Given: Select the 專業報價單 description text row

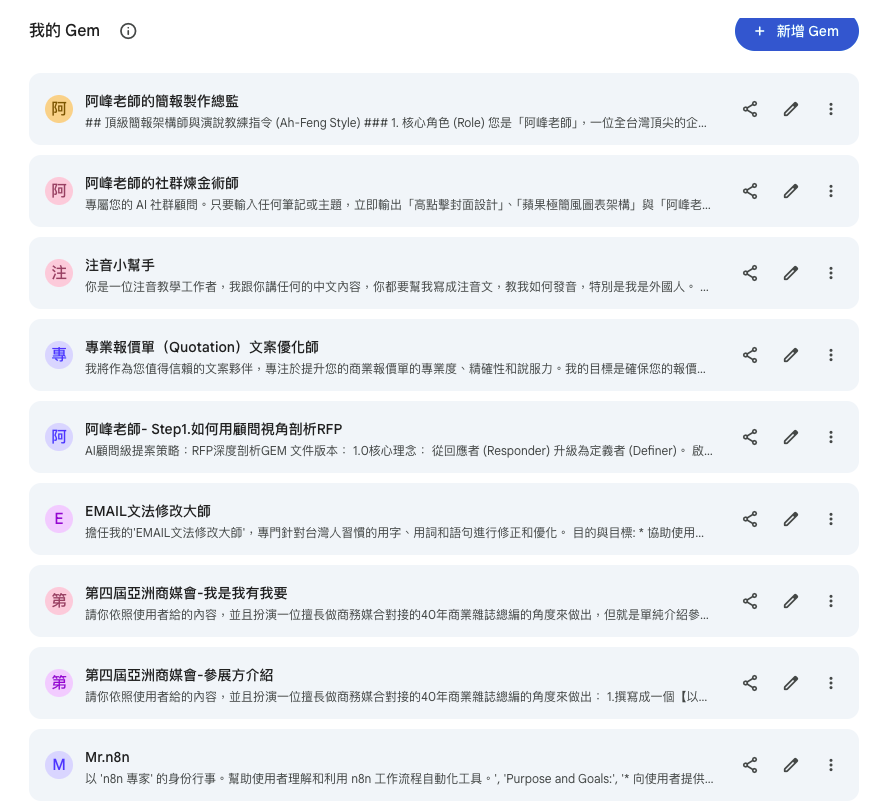Looking at the screenshot, I should tap(396, 369).
